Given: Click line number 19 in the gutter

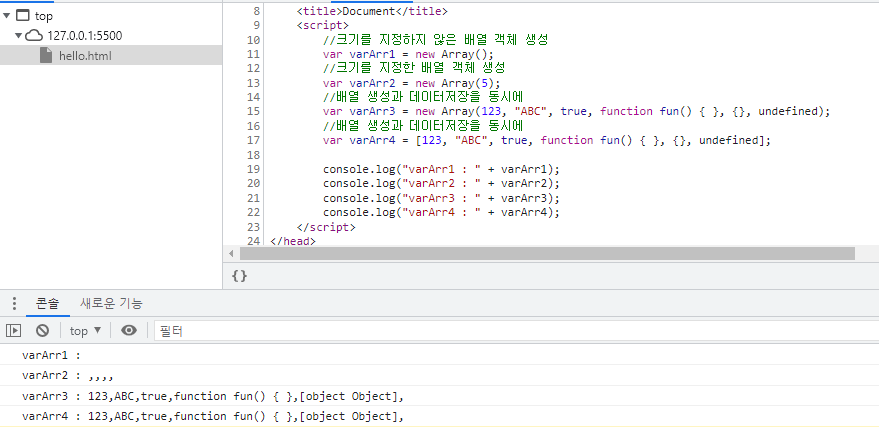Looking at the screenshot, I should [x=253, y=169].
